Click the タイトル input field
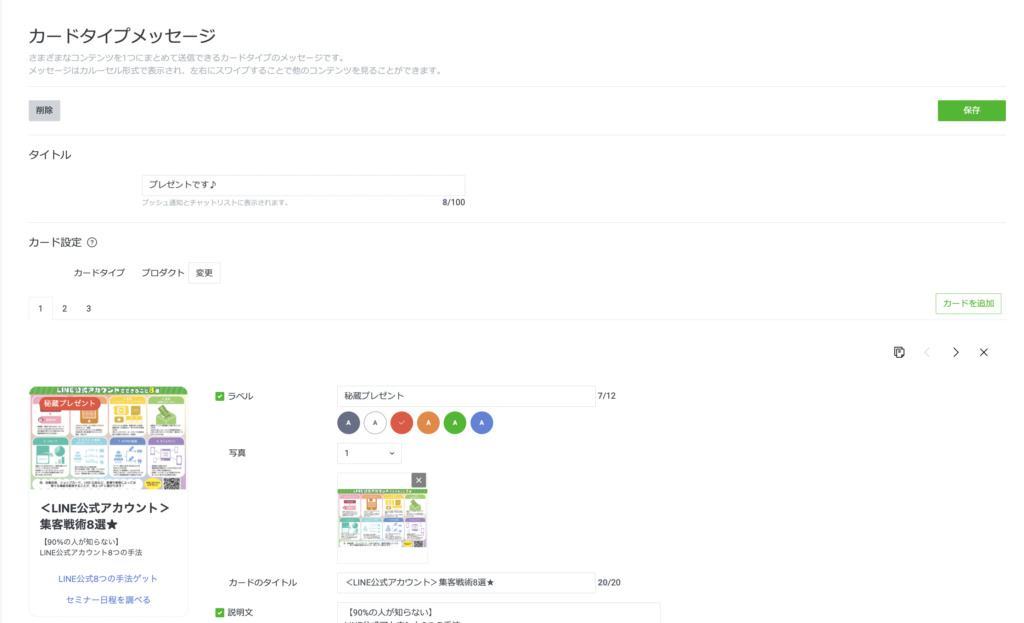 (x=303, y=185)
